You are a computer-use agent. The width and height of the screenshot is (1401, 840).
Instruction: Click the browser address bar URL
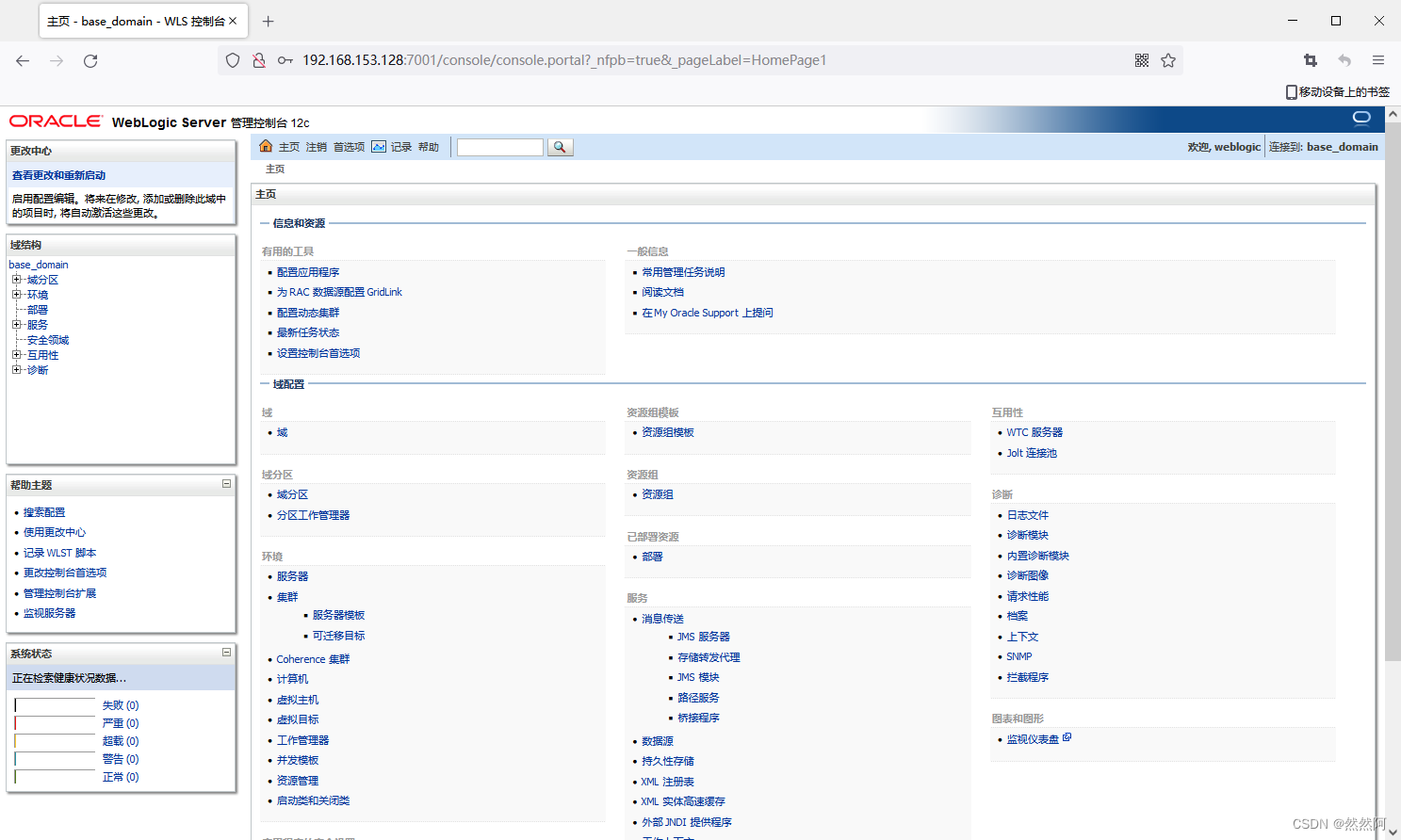pyautogui.click(x=564, y=60)
